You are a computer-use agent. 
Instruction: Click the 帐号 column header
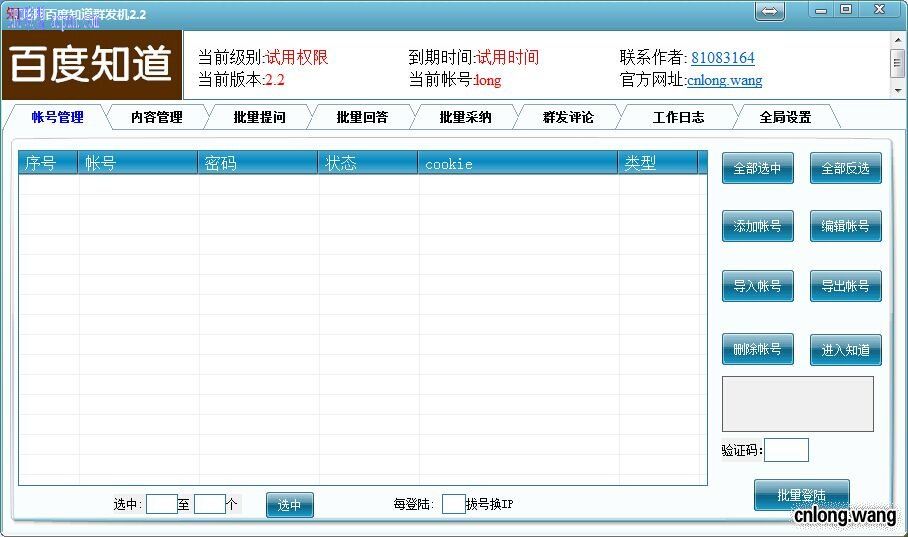pyautogui.click(x=138, y=163)
